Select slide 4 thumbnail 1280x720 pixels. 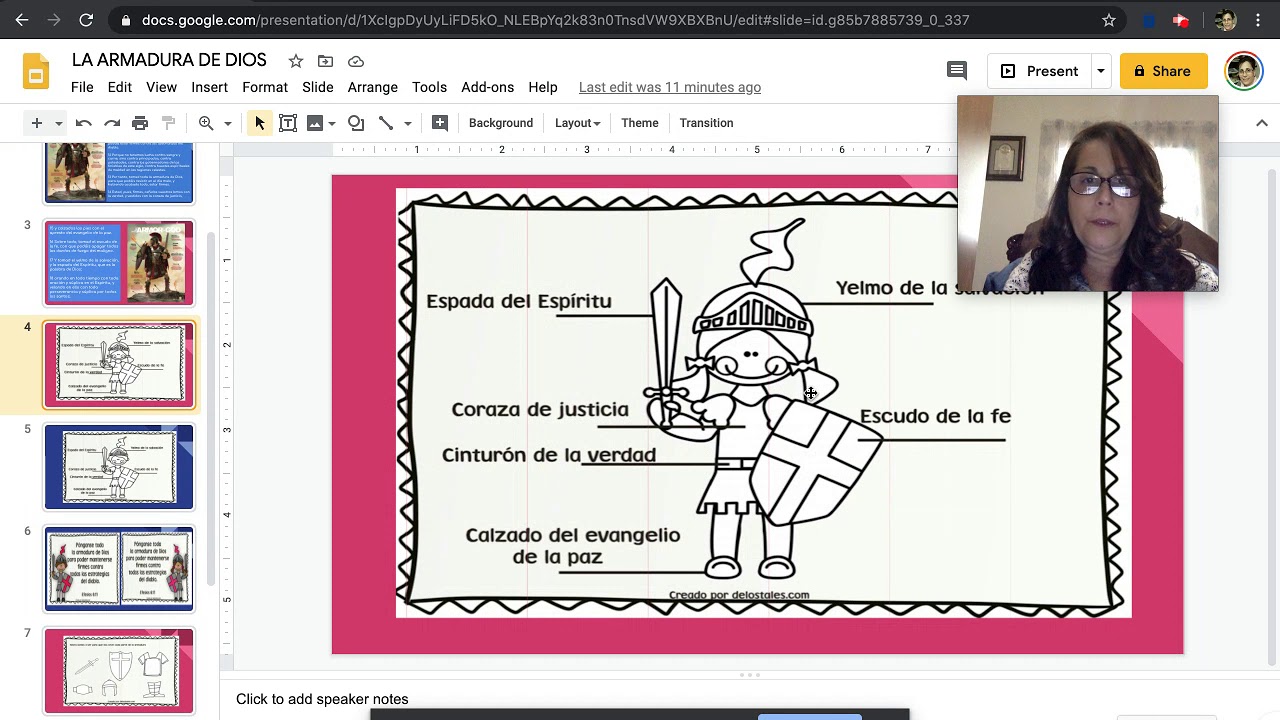pos(119,365)
